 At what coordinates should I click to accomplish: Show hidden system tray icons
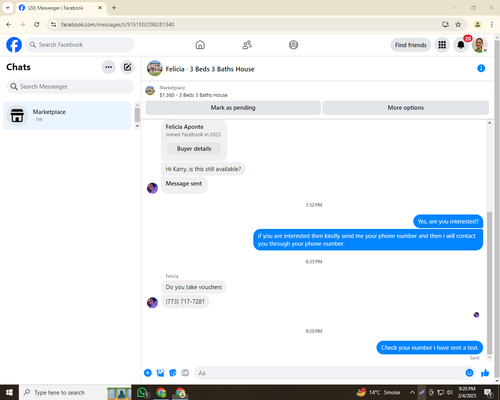[x=412, y=392]
